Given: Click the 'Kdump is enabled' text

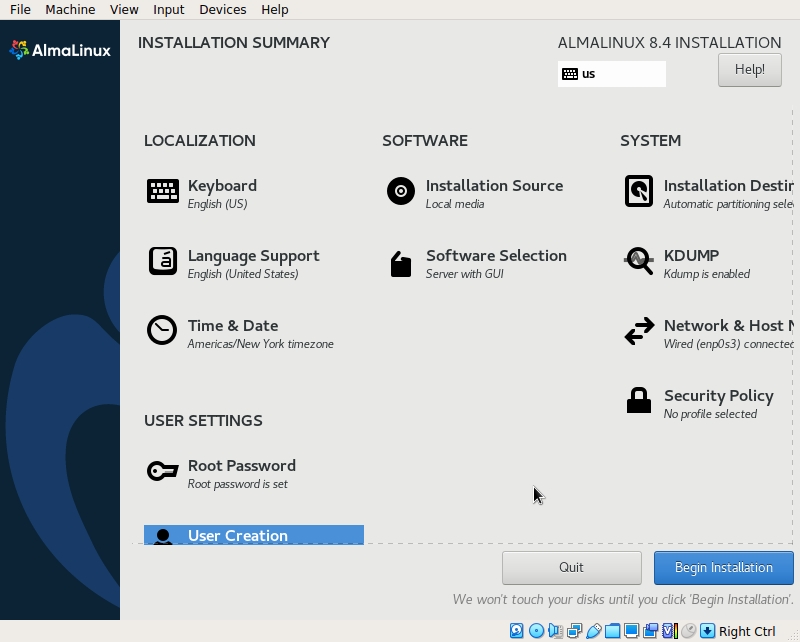Looking at the screenshot, I should (x=707, y=274).
